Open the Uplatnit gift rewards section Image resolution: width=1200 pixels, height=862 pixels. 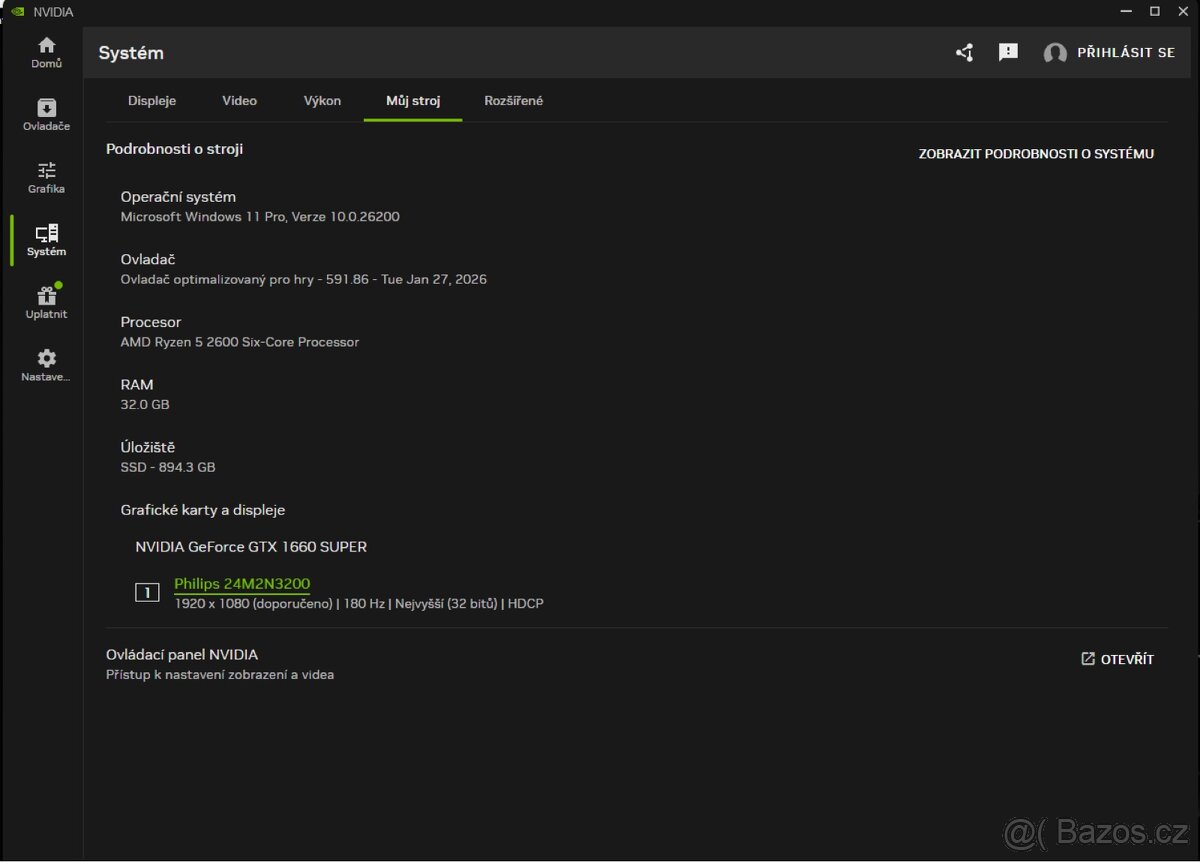[x=46, y=302]
